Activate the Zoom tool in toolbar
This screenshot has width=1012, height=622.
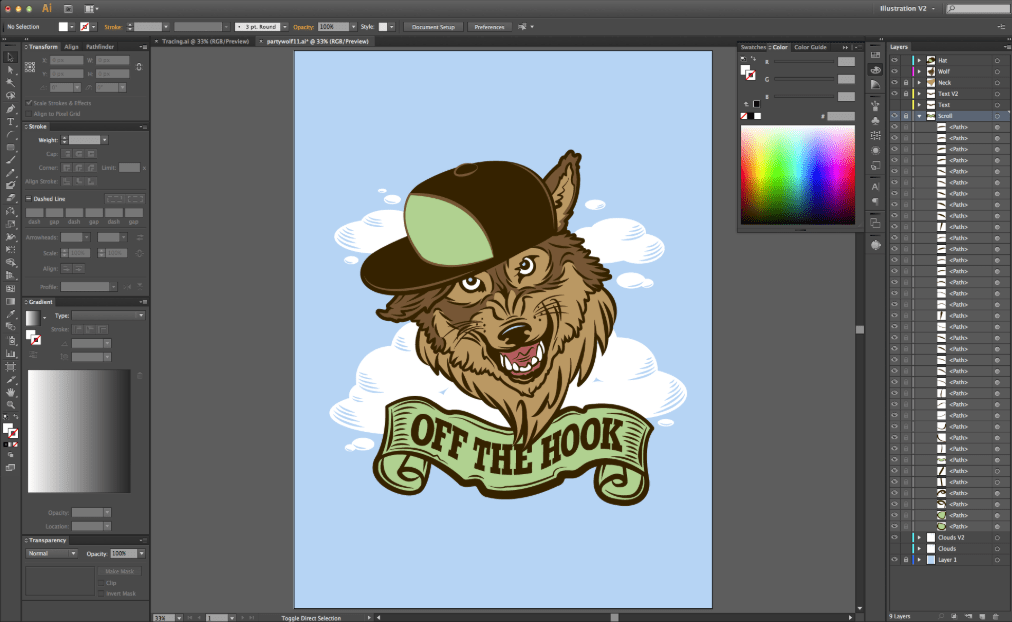pyautogui.click(x=11, y=405)
